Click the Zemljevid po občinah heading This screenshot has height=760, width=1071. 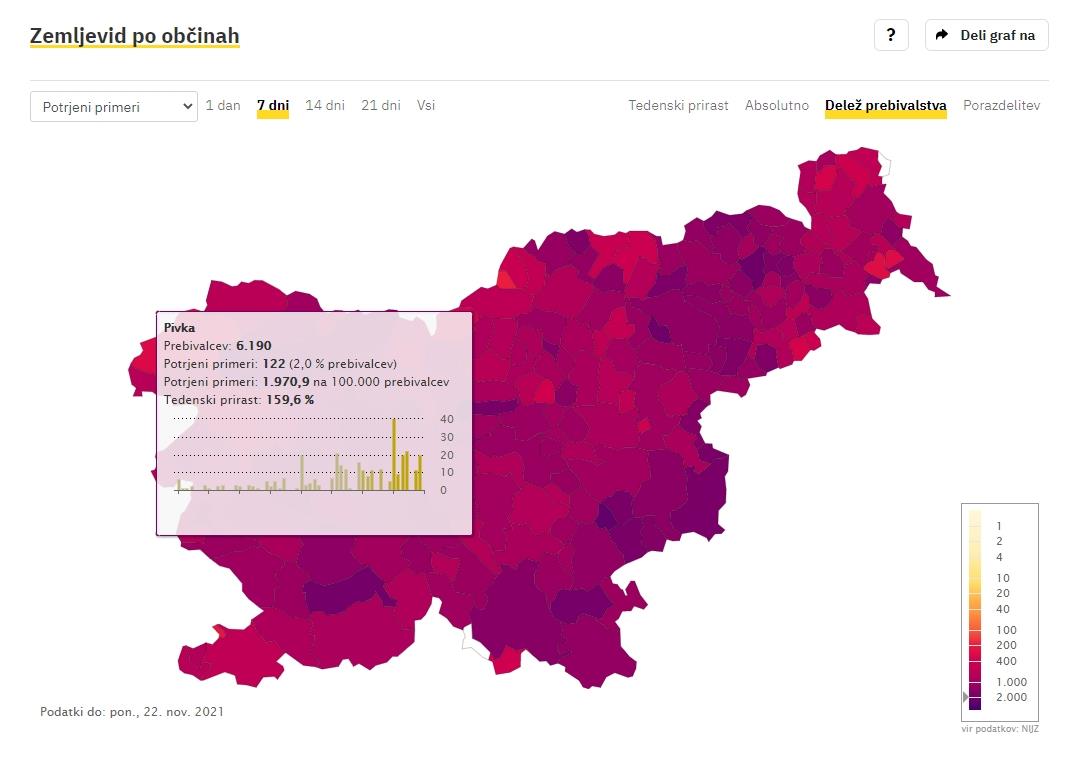pos(135,36)
